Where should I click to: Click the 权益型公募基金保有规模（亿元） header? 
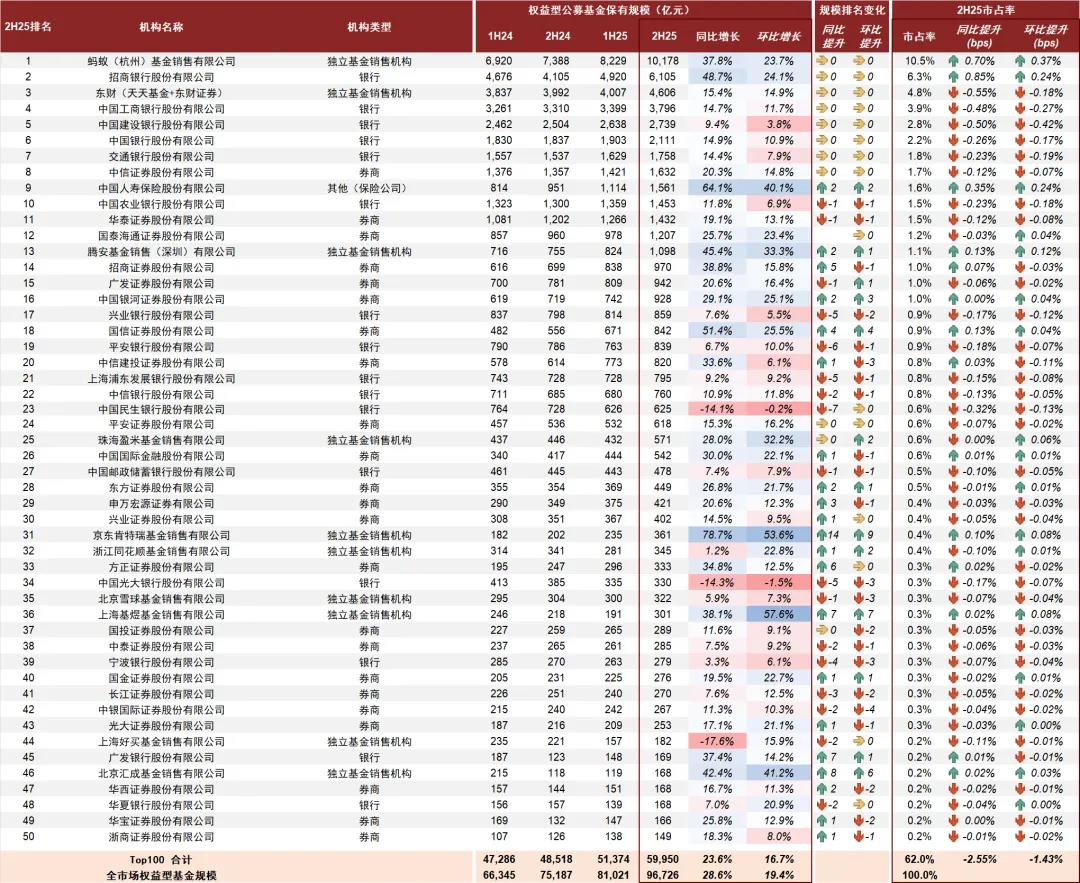pos(609,10)
